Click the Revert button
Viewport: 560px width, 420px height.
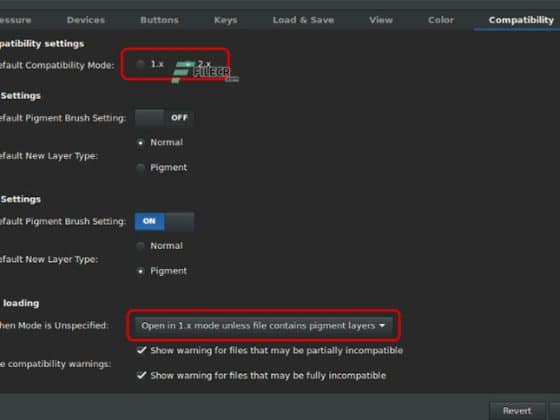point(517,411)
